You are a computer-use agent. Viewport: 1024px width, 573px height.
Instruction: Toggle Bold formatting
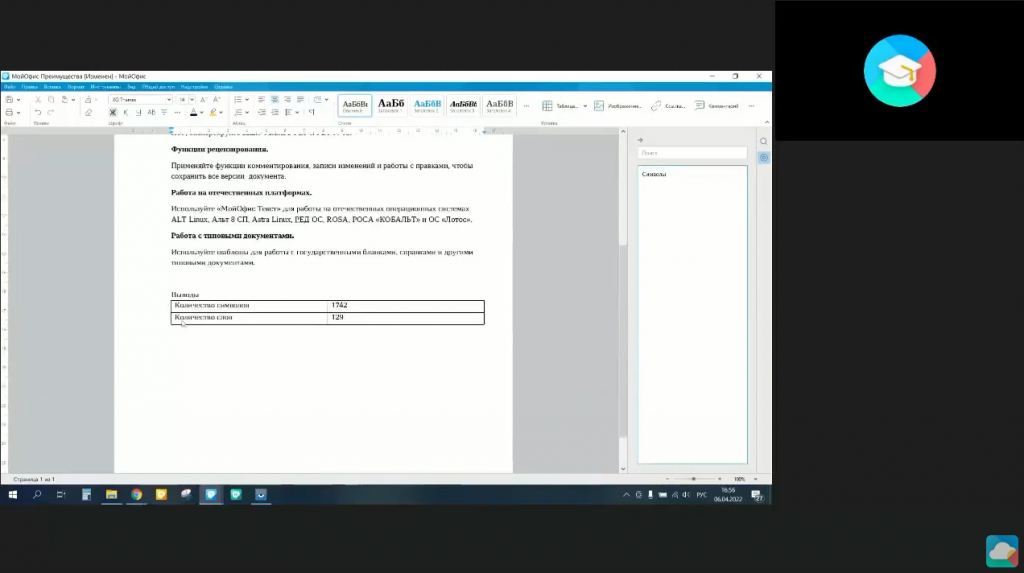point(113,112)
